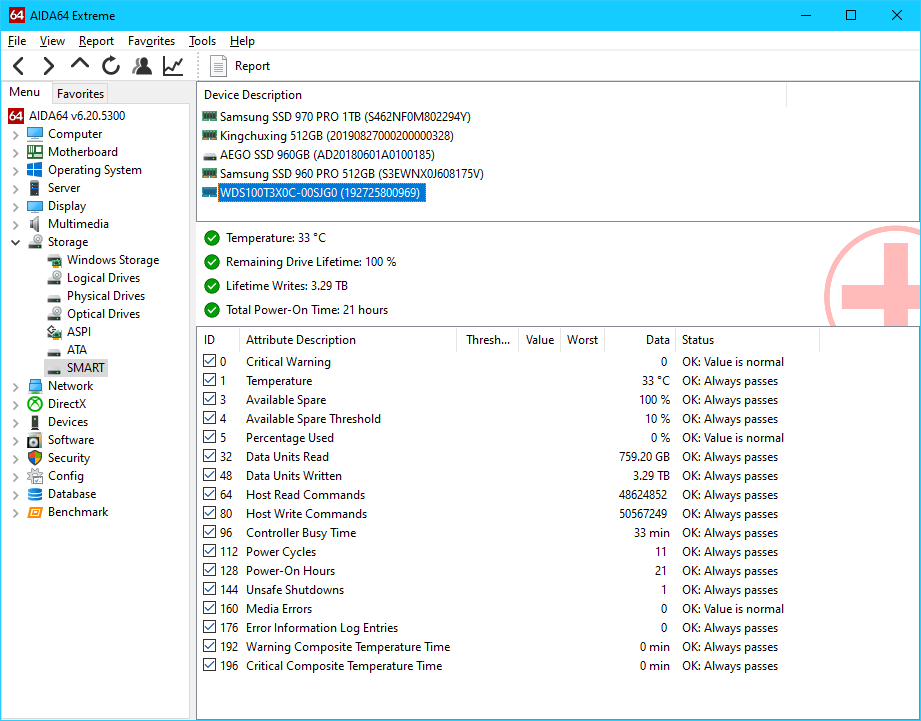Select Windows Storage tree item

click(113, 260)
